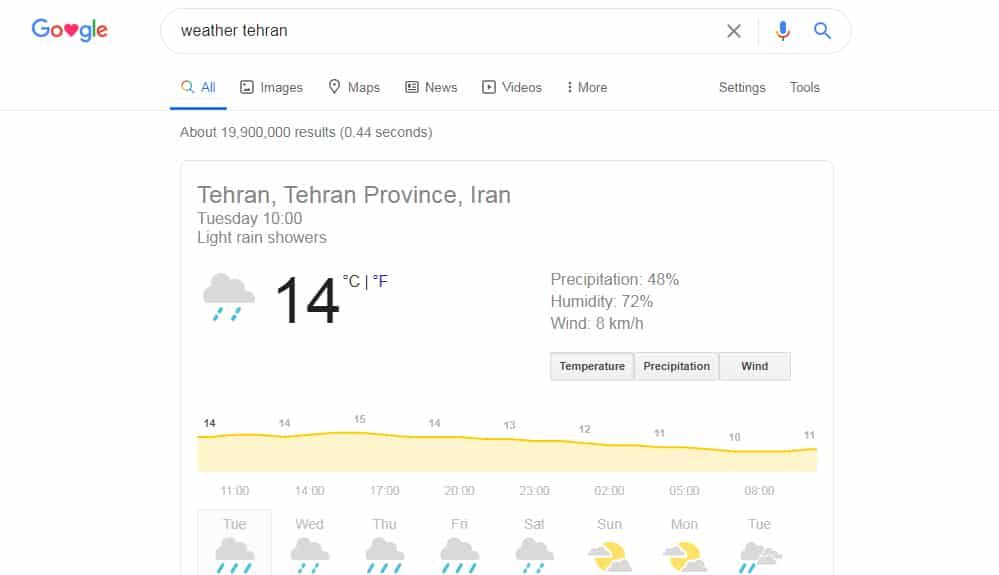Clear the search box with X icon
This screenshot has width=999, height=575.
point(734,31)
